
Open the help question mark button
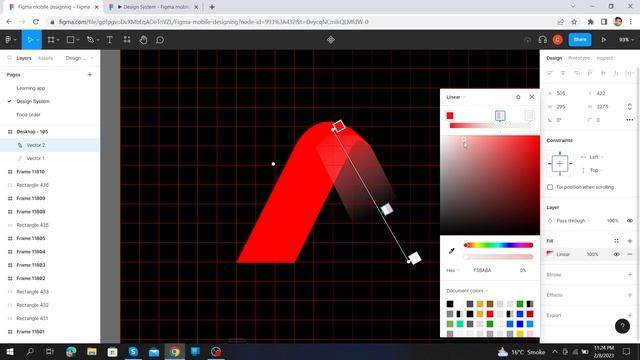[622, 326]
